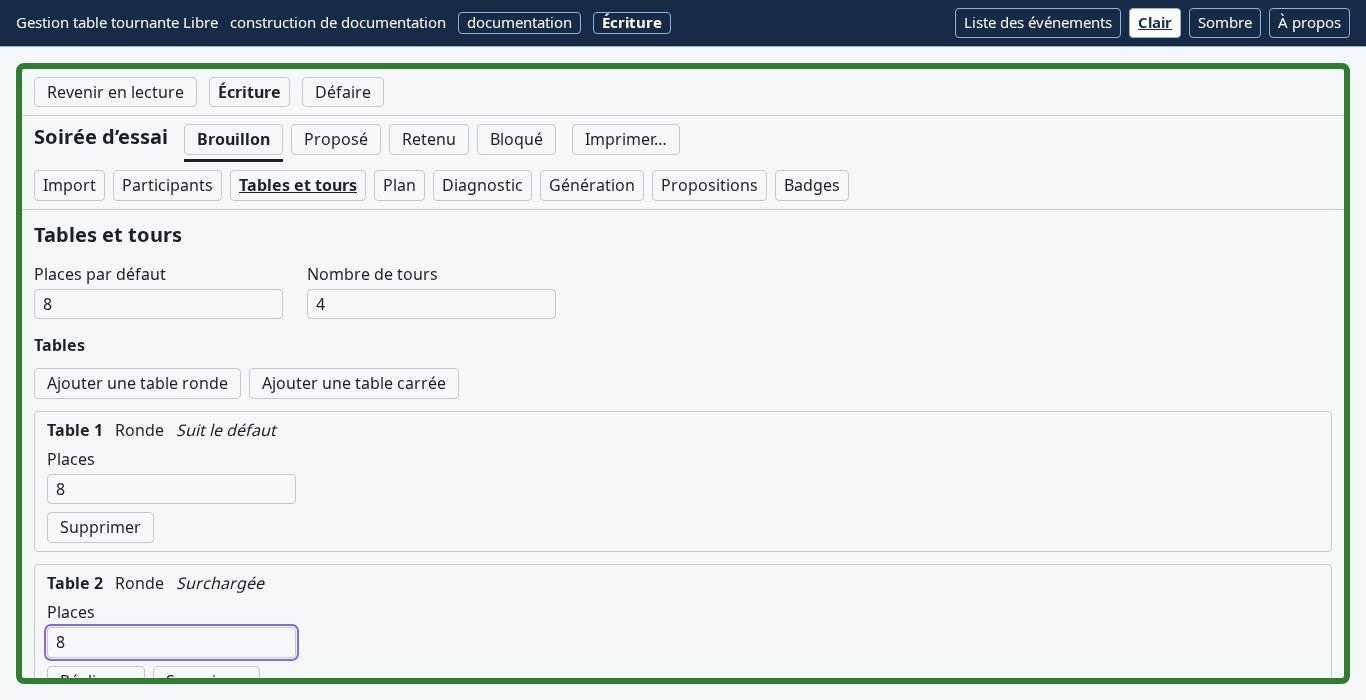Click Ajouter une table ronde

137,383
